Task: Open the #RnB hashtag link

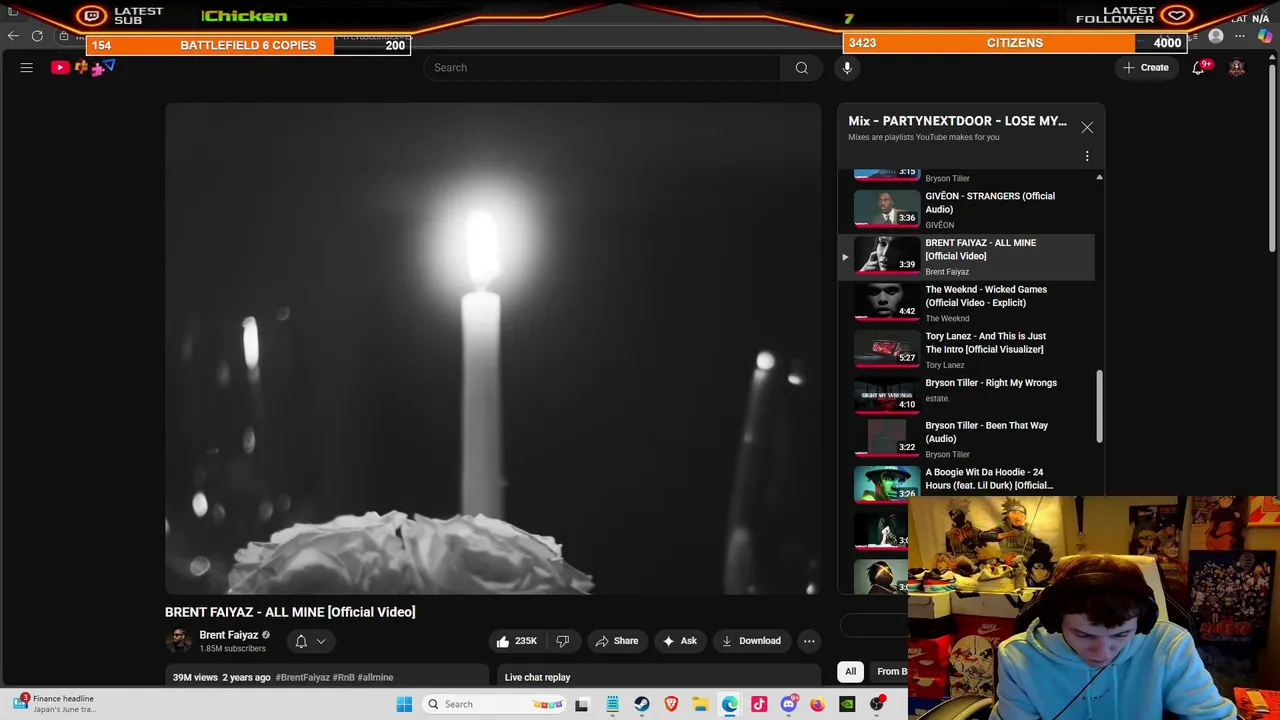Action: [x=344, y=678]
